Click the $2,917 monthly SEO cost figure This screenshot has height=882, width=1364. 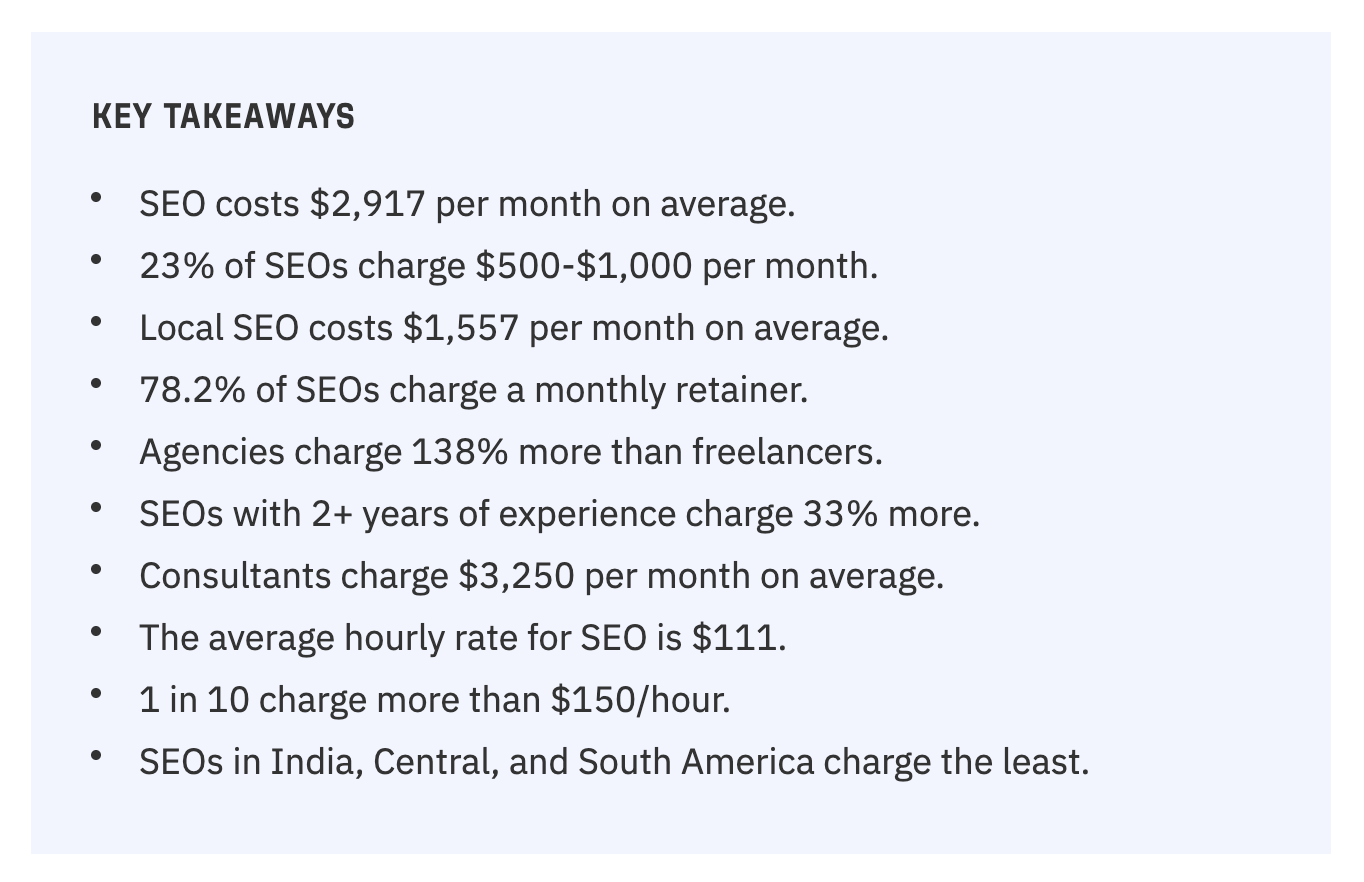[367, 204]
